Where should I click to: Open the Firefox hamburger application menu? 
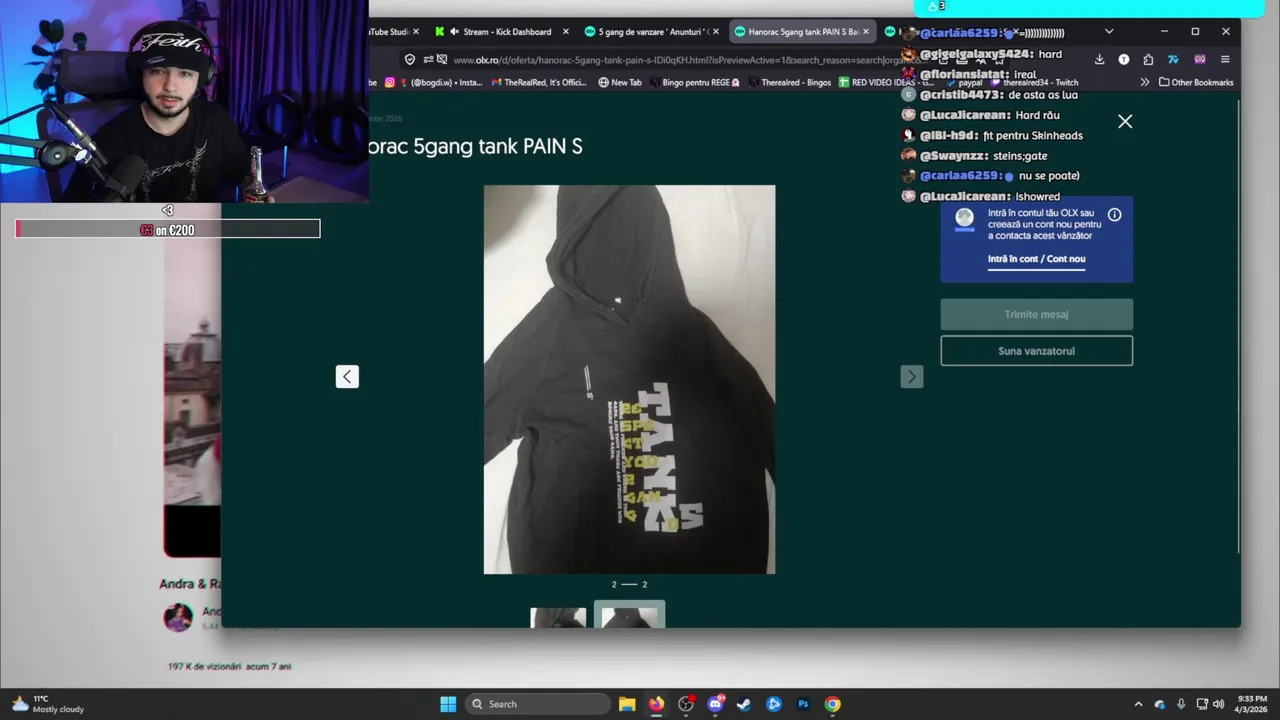pyautogui.click(x=1225, y=60)
